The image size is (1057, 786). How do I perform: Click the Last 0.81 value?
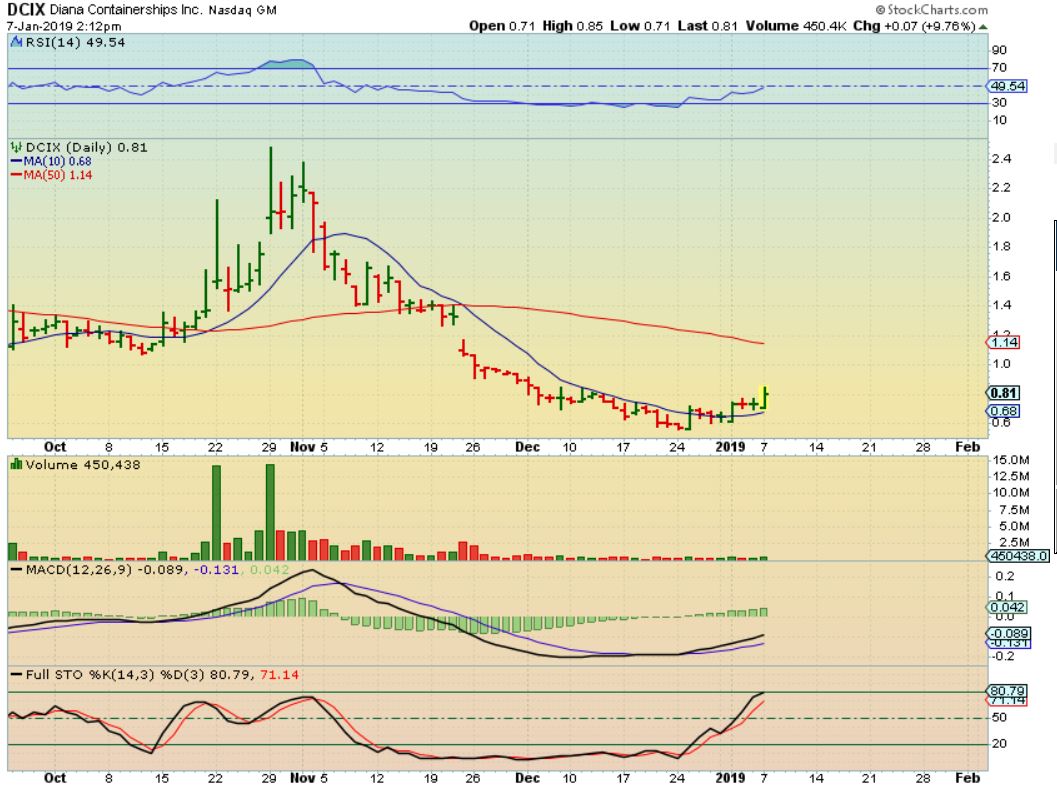click(708, 26)
